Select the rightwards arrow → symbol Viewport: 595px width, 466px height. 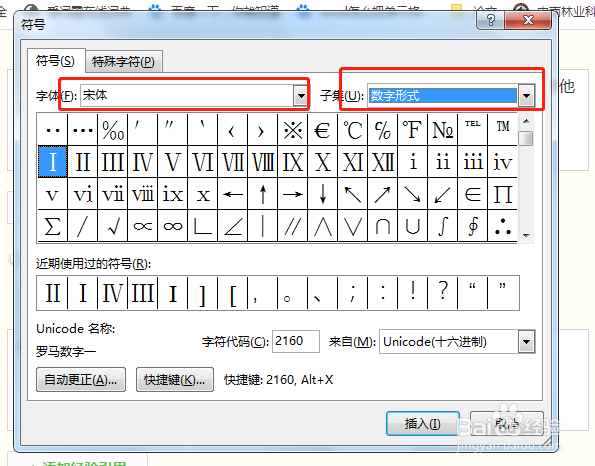[x=293, y=194]
